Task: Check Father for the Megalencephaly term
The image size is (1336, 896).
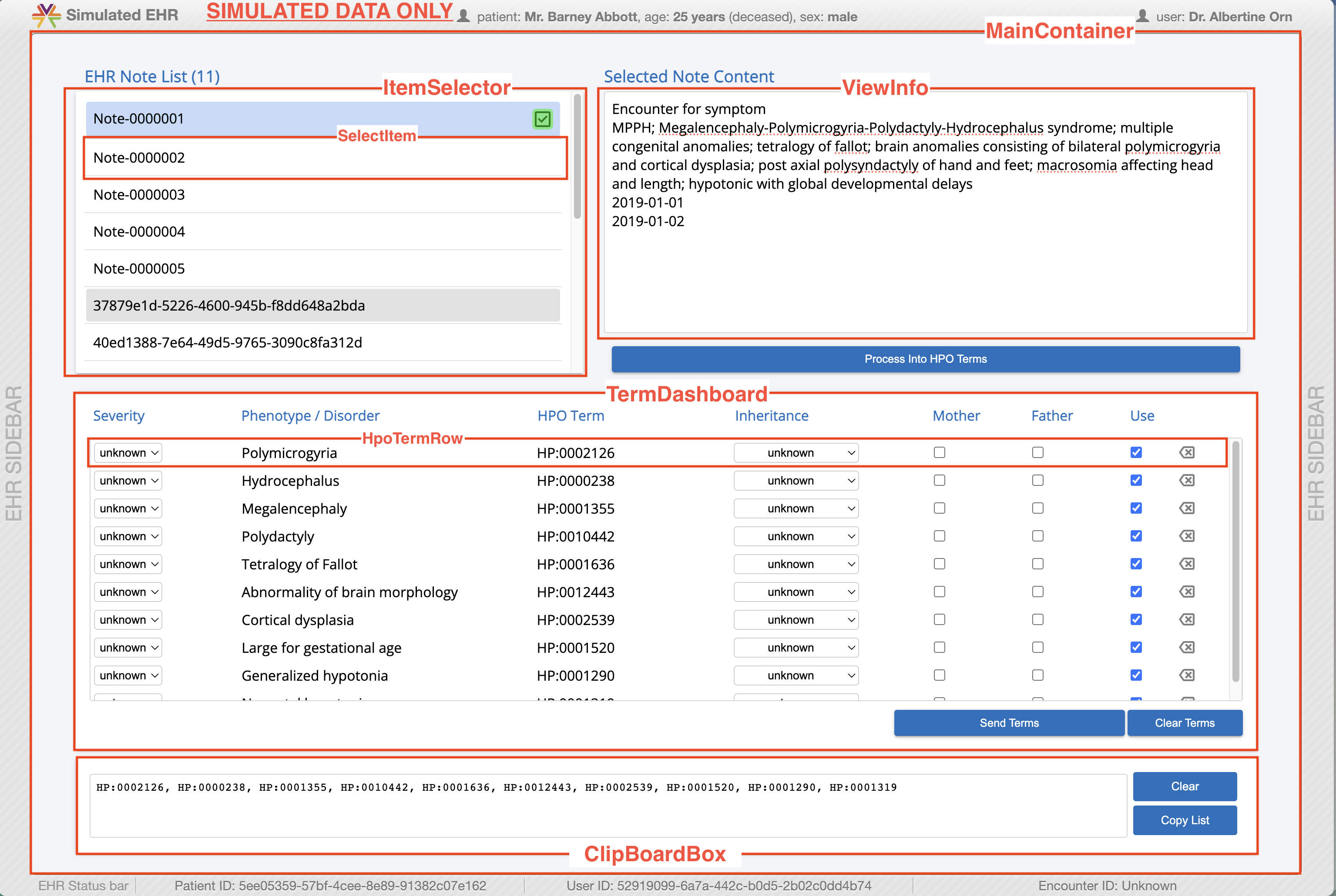Action: click(x=1037, y=508)
